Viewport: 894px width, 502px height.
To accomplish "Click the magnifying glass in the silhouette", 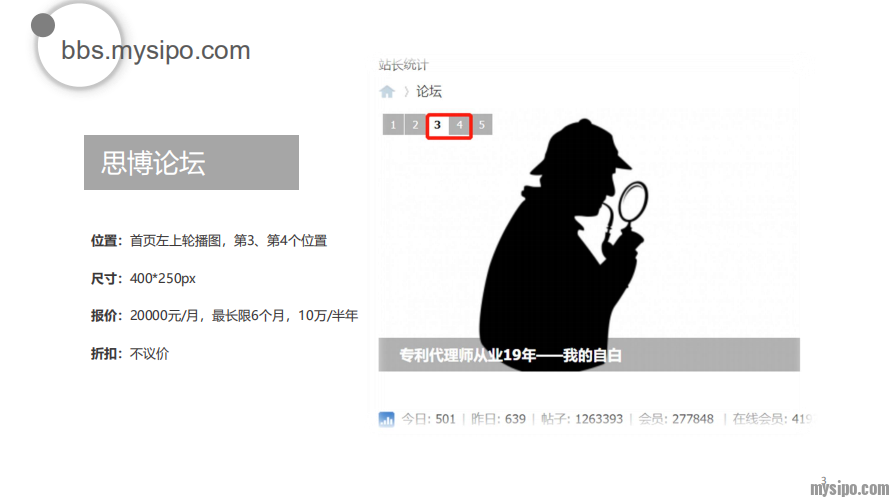I will click(x=633, y=201).
